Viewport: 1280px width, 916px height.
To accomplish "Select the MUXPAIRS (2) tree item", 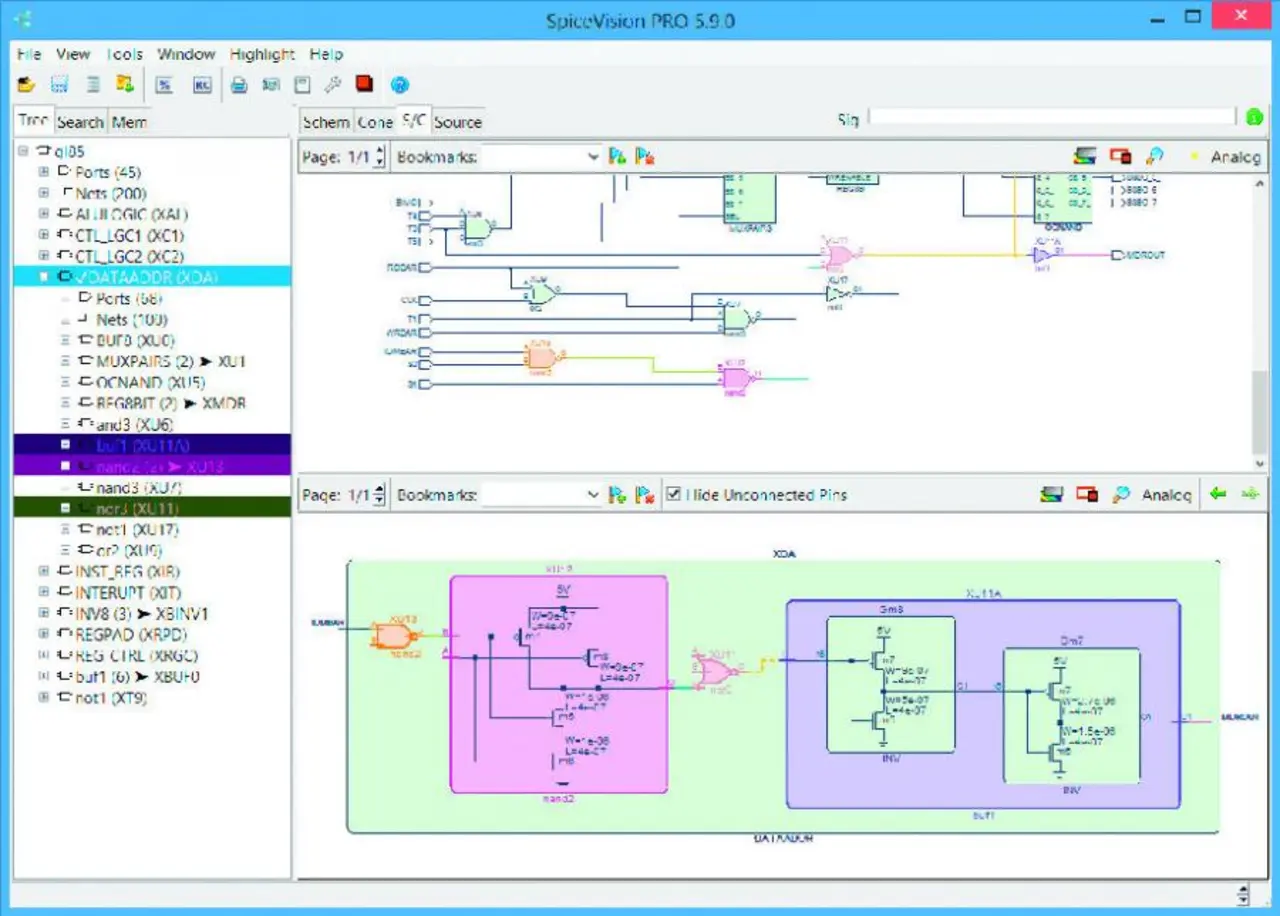I will click(170, 361).
